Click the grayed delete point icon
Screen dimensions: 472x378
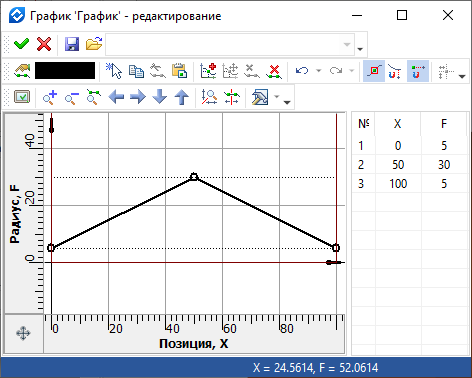[x=252, y=71]
